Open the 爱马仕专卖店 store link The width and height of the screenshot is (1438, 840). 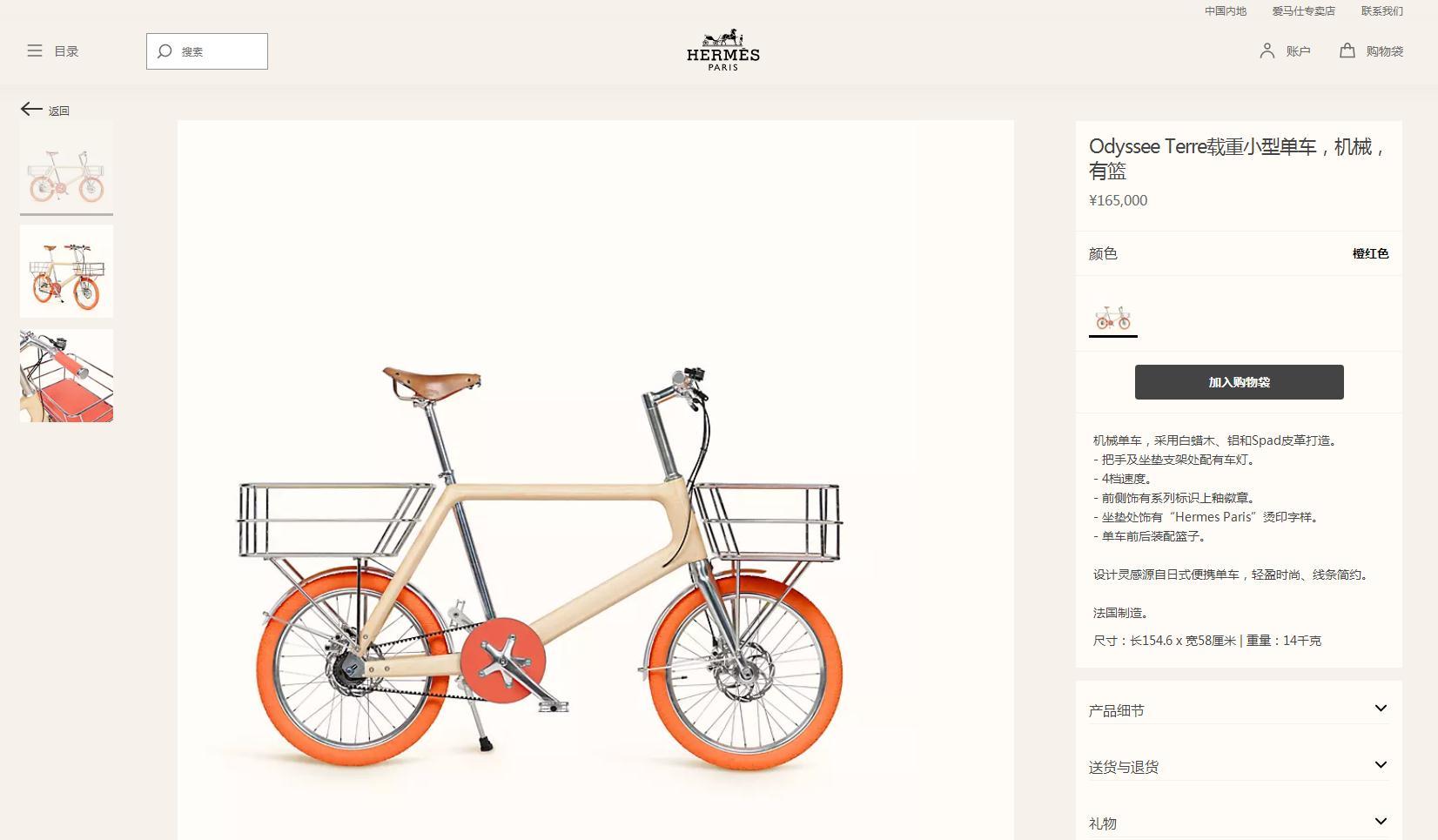(x=1303, y=11)
